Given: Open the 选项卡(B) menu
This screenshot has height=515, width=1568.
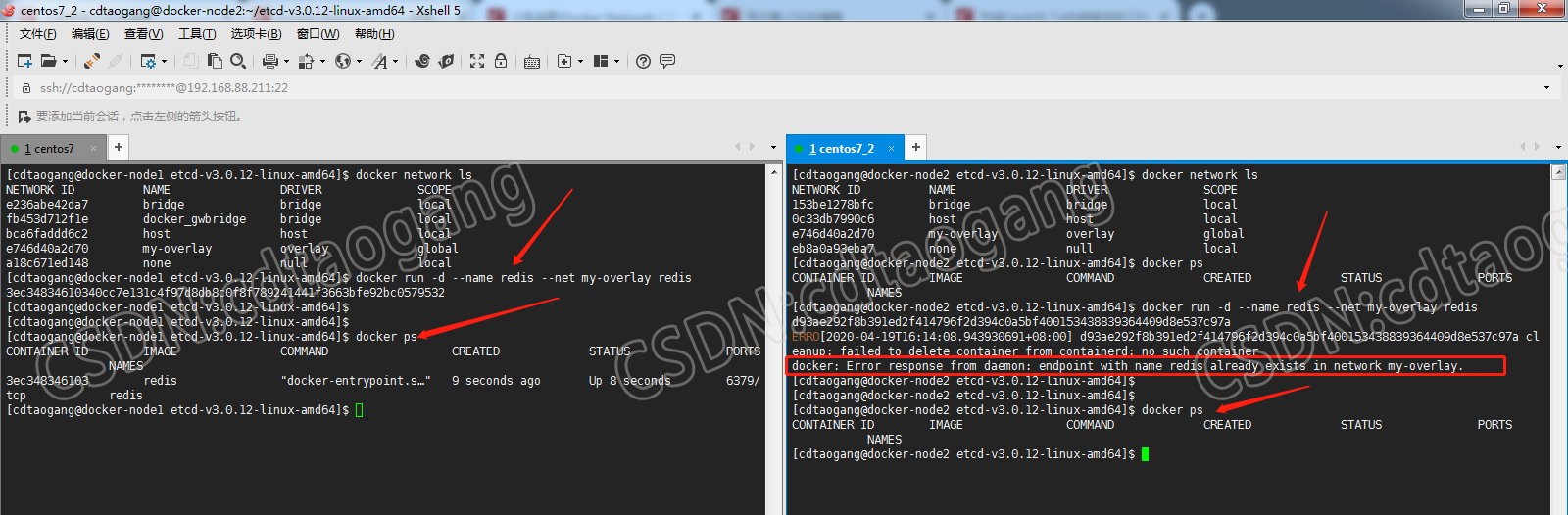Looking at the screenshot, I should click(x=256, y=34).
